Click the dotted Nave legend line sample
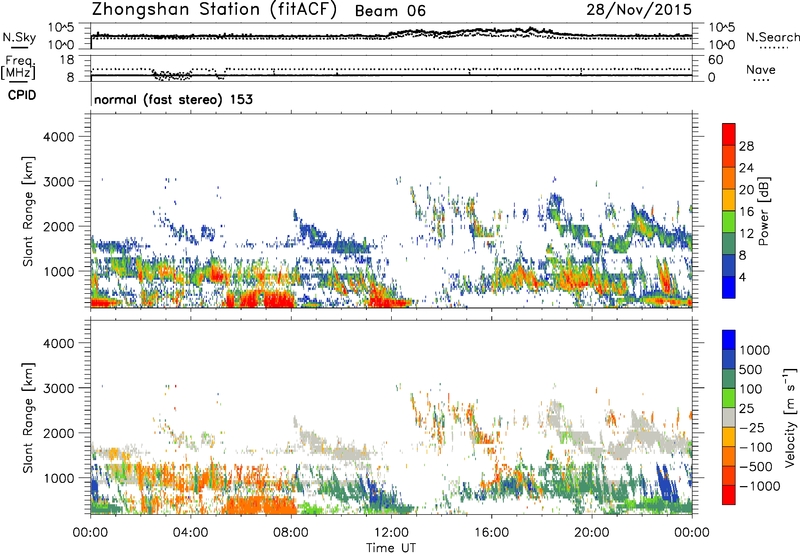 point(761,81)
